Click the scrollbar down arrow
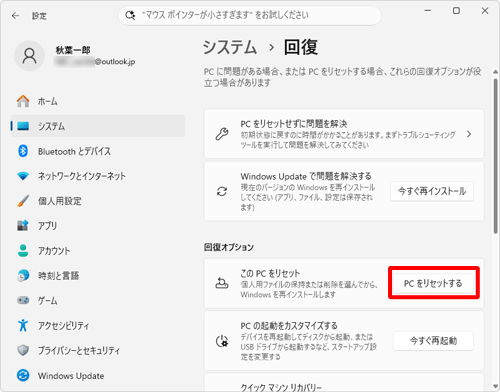 click(x=496, y=387)
